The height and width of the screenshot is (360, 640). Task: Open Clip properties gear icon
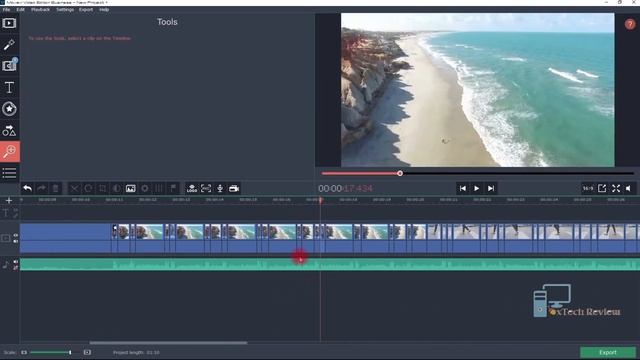[144, 188]
